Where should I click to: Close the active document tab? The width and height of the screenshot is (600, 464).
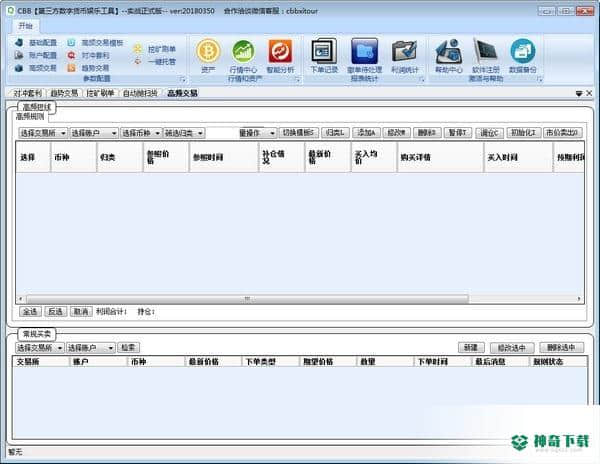click(589, 93)
